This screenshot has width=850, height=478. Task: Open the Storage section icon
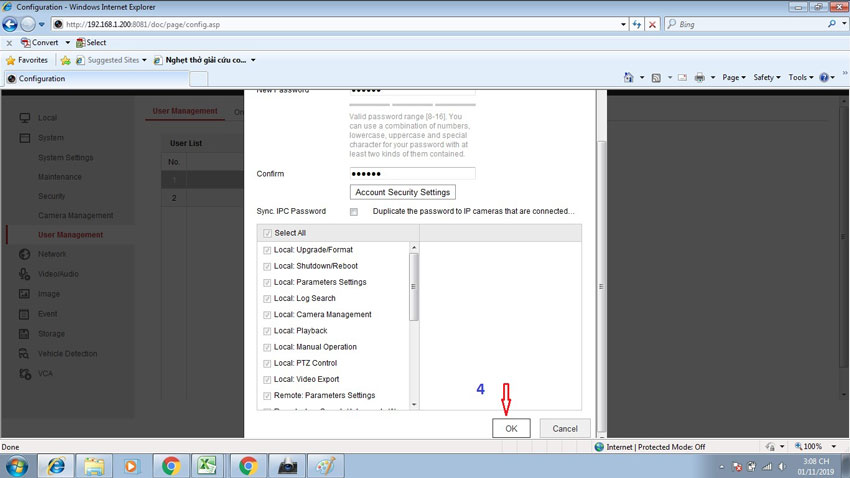point(24,334)
